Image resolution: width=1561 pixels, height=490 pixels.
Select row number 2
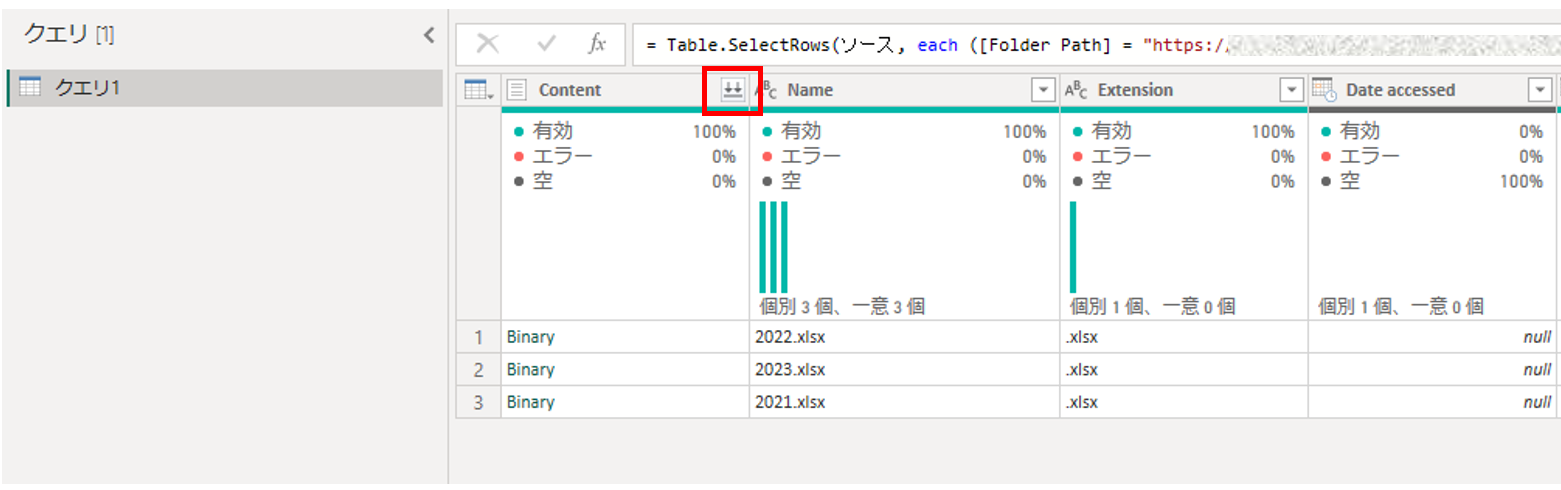pyautogui.click(x=478, y=369)
